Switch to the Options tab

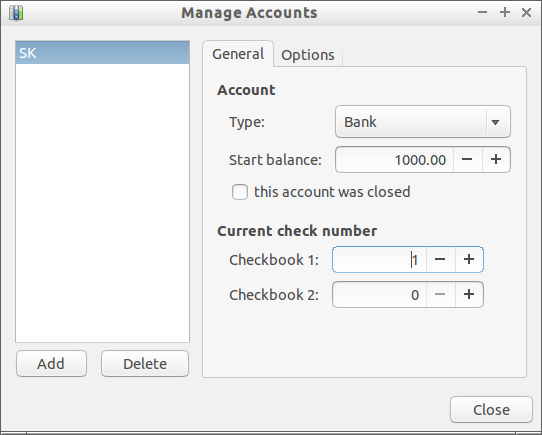(308, 55)
